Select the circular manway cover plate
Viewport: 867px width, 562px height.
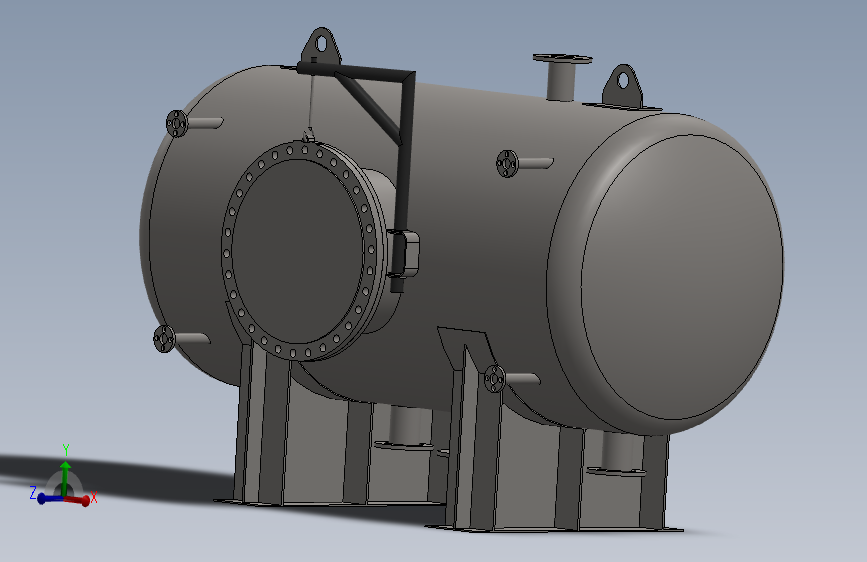299,252
